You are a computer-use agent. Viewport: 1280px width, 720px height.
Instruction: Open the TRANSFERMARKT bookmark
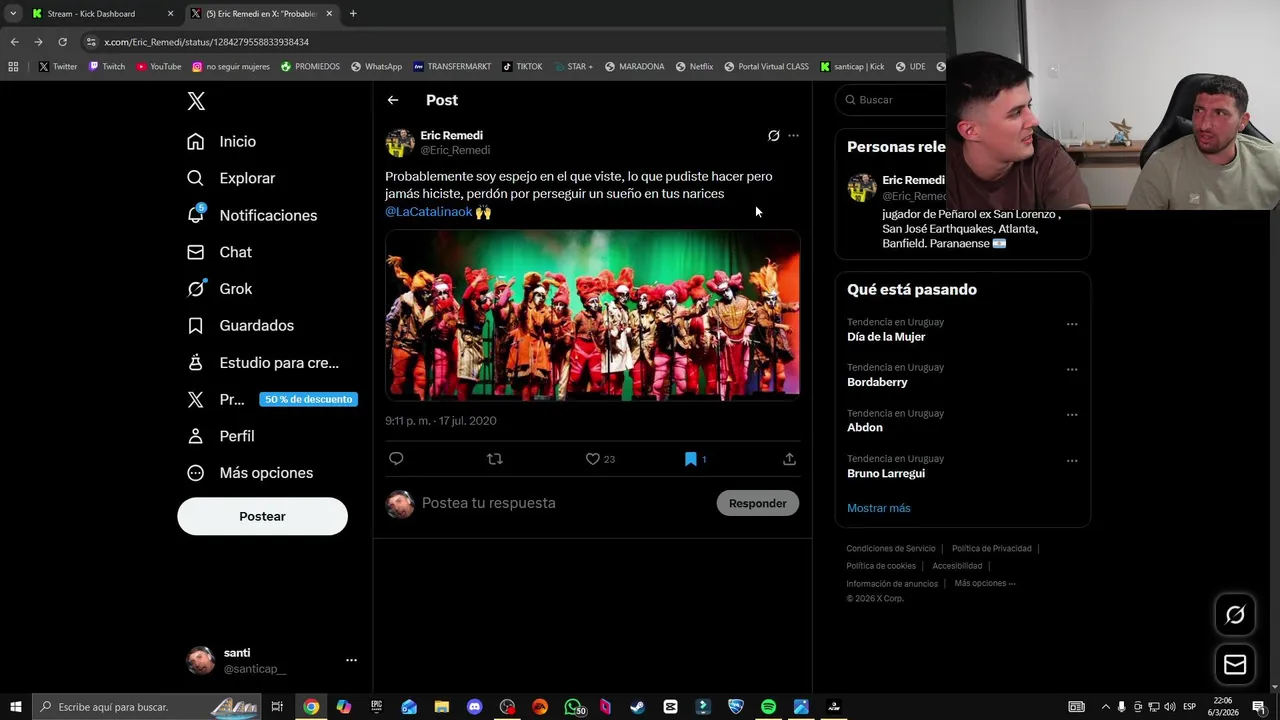[452, 67]
